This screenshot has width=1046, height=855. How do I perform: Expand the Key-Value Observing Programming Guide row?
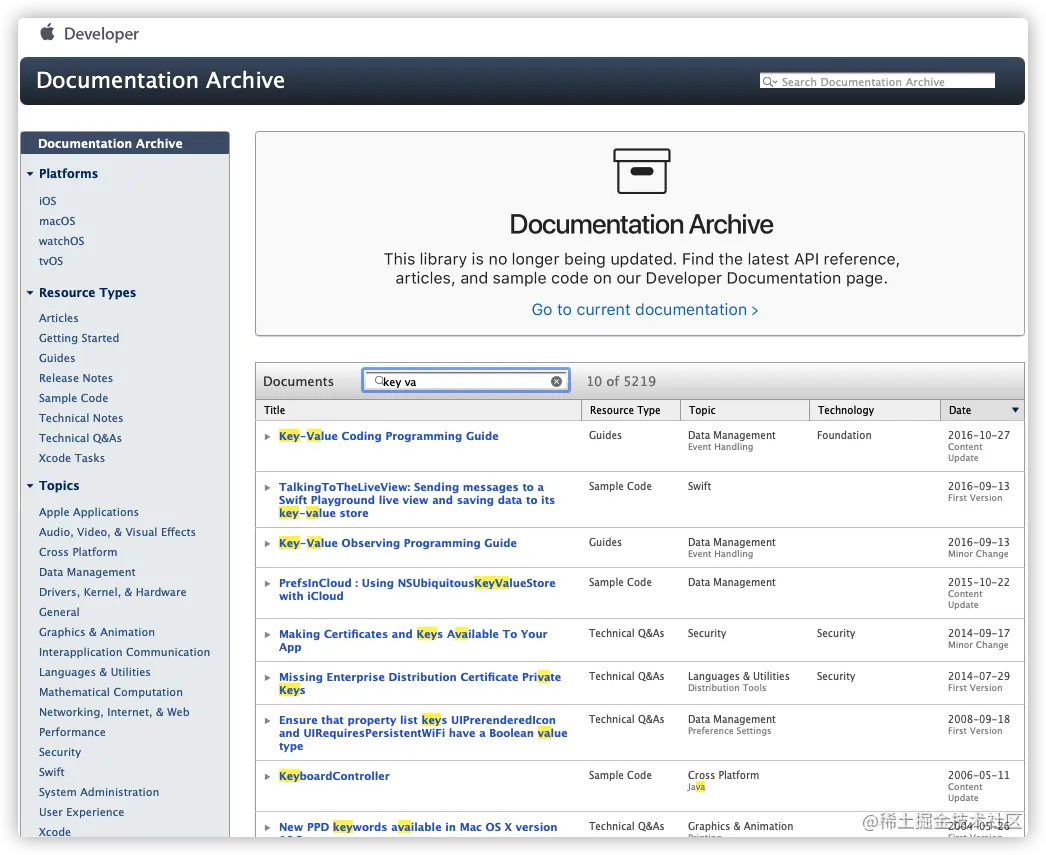[x=268, y=544]
